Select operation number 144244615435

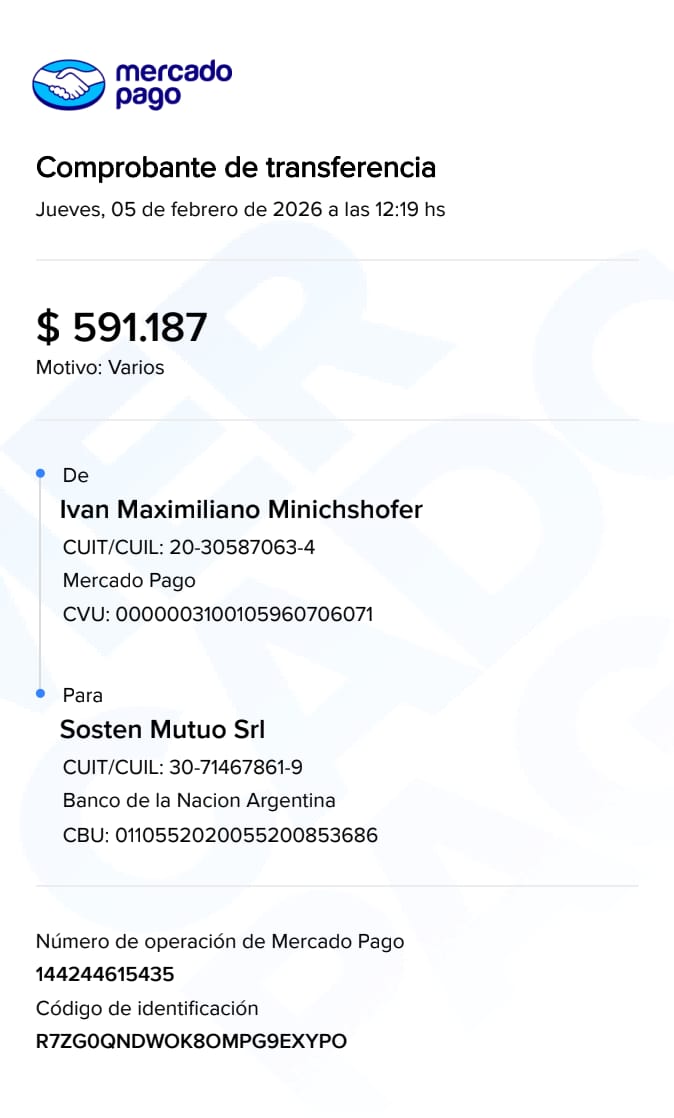click(105, 974)
